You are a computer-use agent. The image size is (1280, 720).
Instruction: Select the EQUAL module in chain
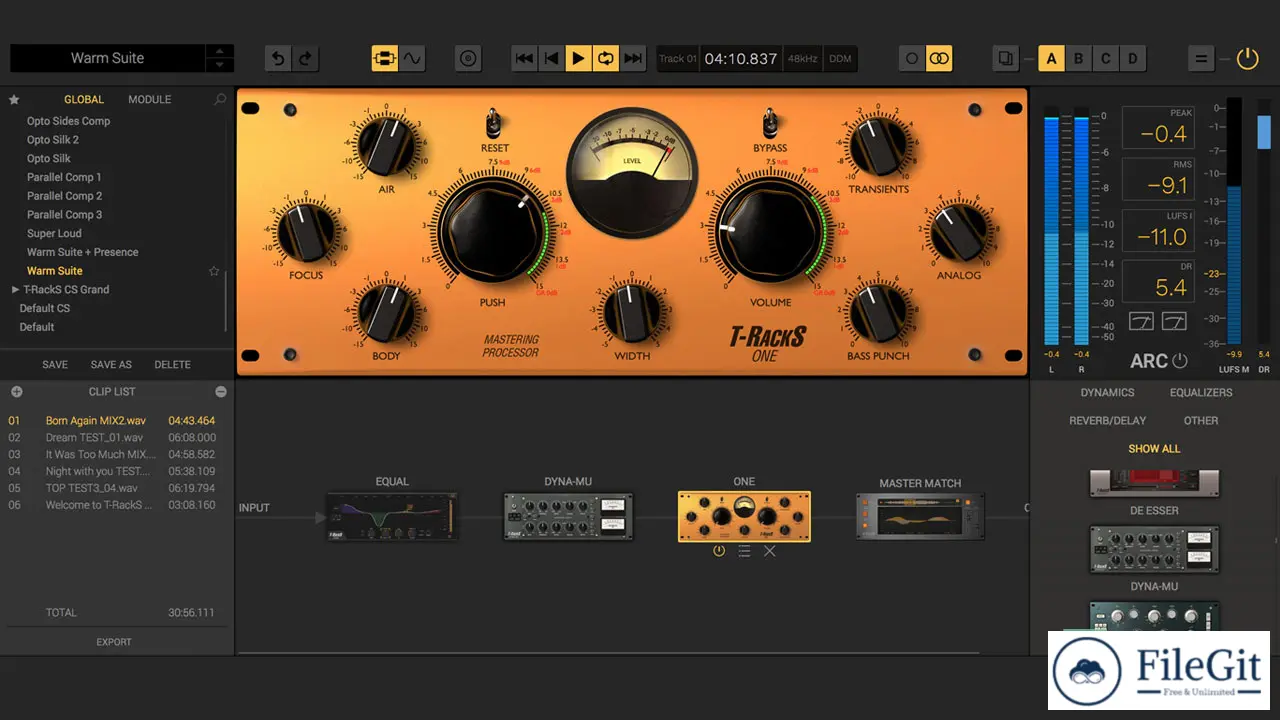[x=392, y=516]
